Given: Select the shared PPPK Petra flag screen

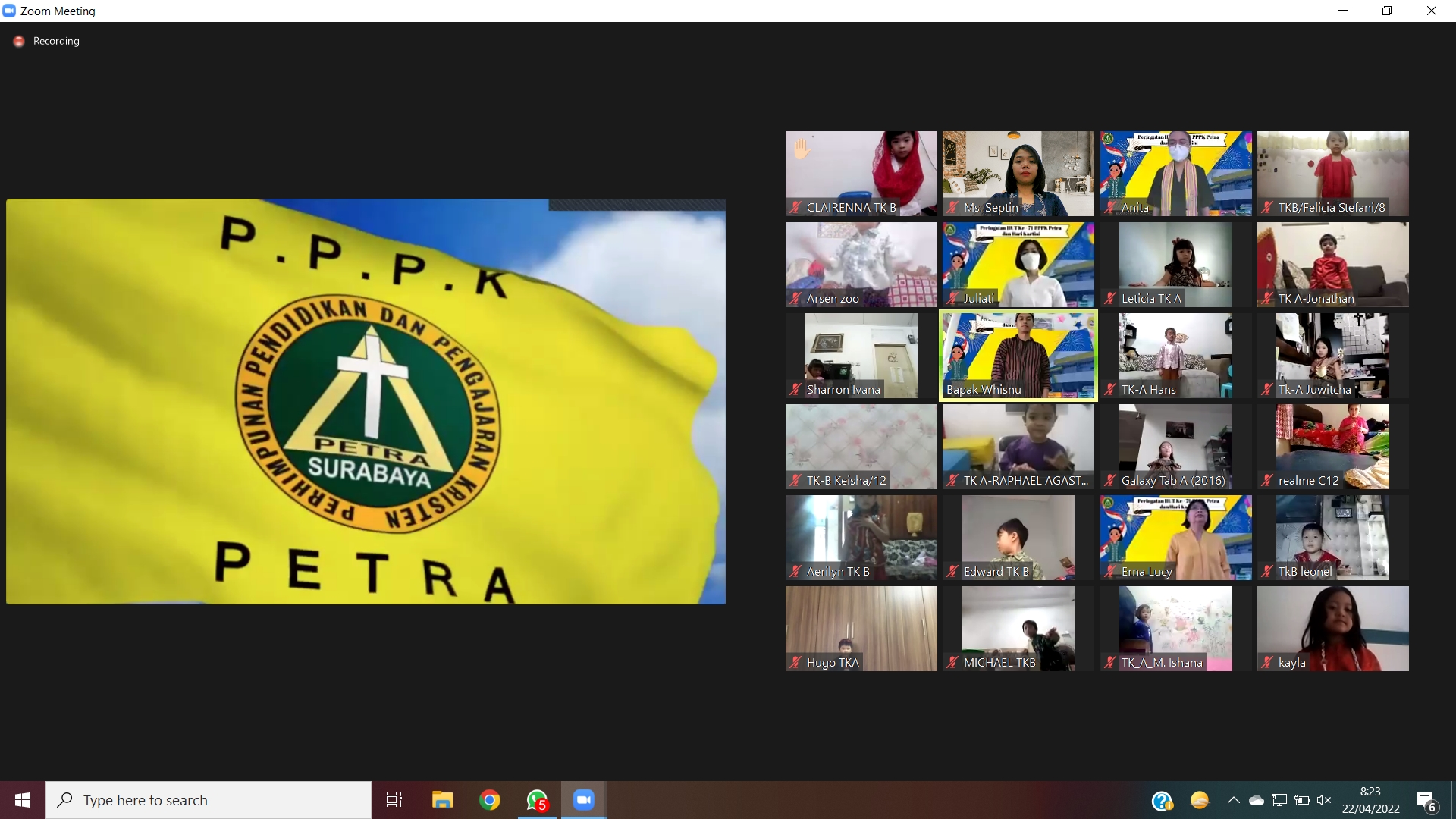Looking at the screenshot, I should point(366,401).
